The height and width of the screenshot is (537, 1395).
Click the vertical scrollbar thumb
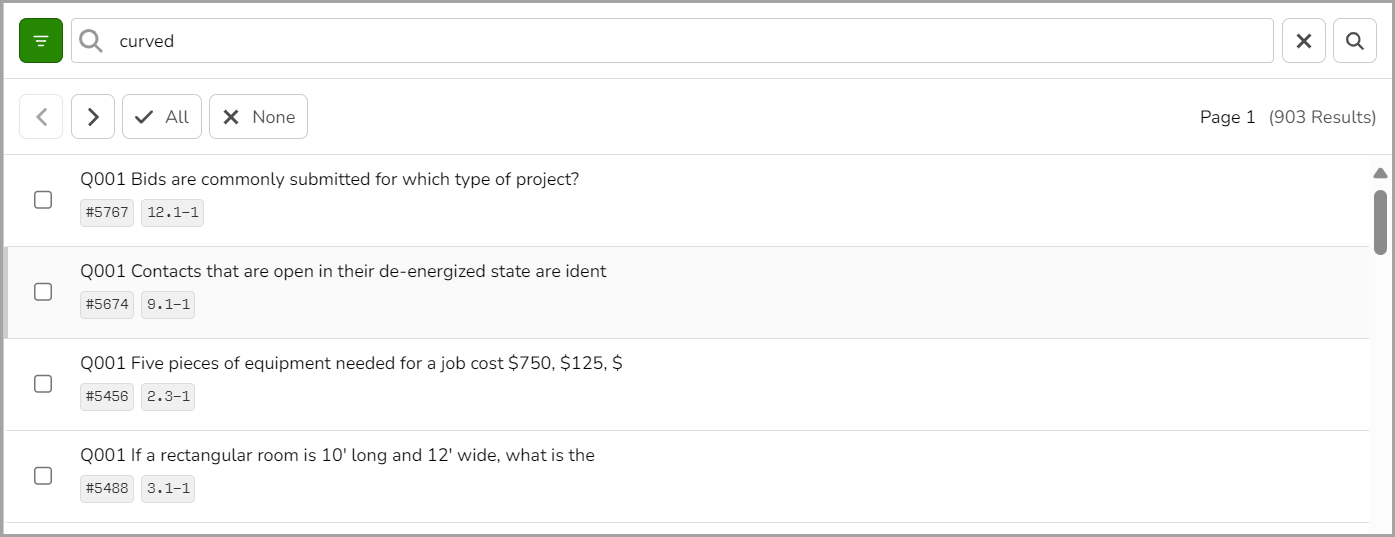pos(1380,222)
